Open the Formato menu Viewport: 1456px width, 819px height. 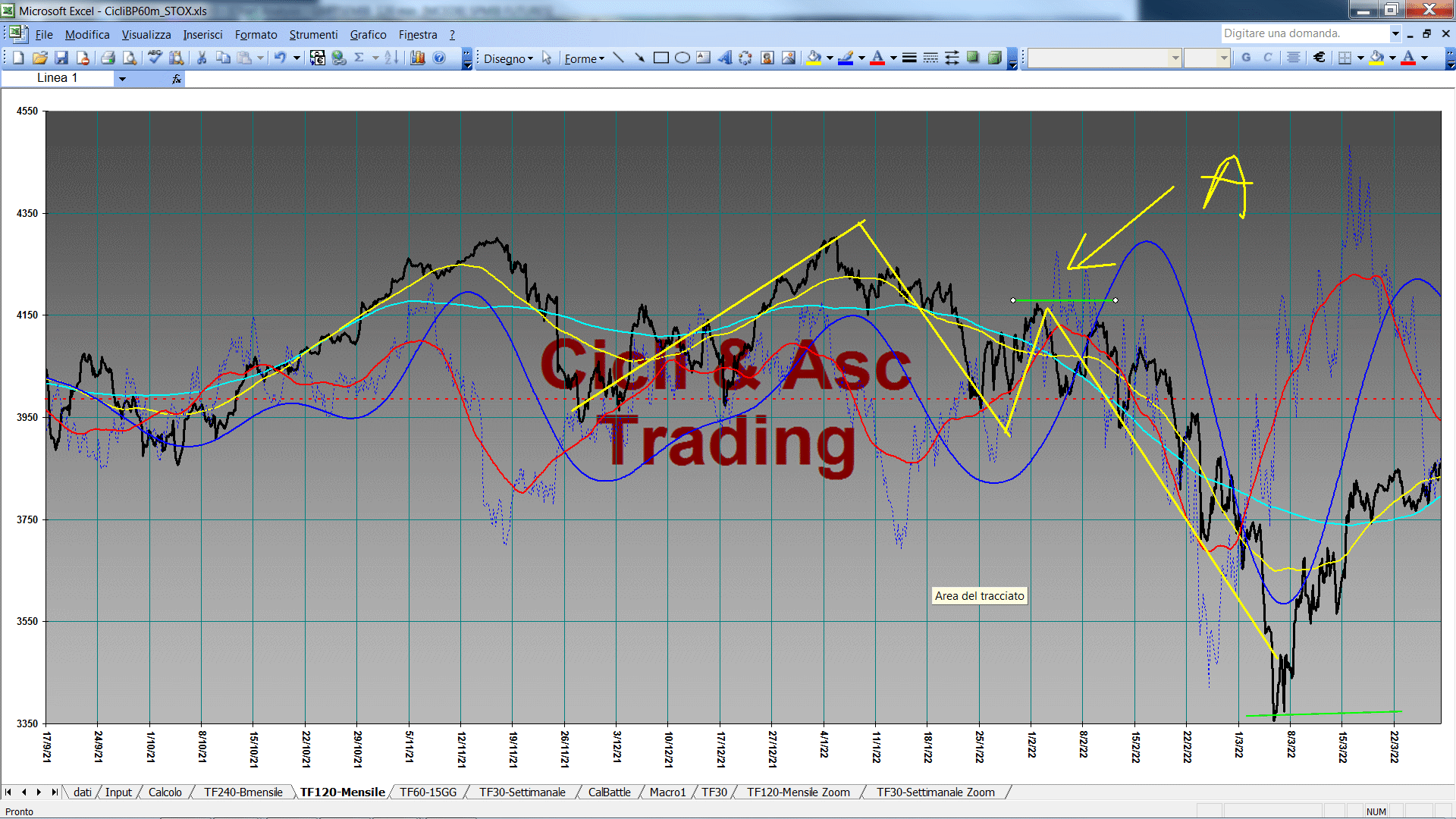point(256,35)
